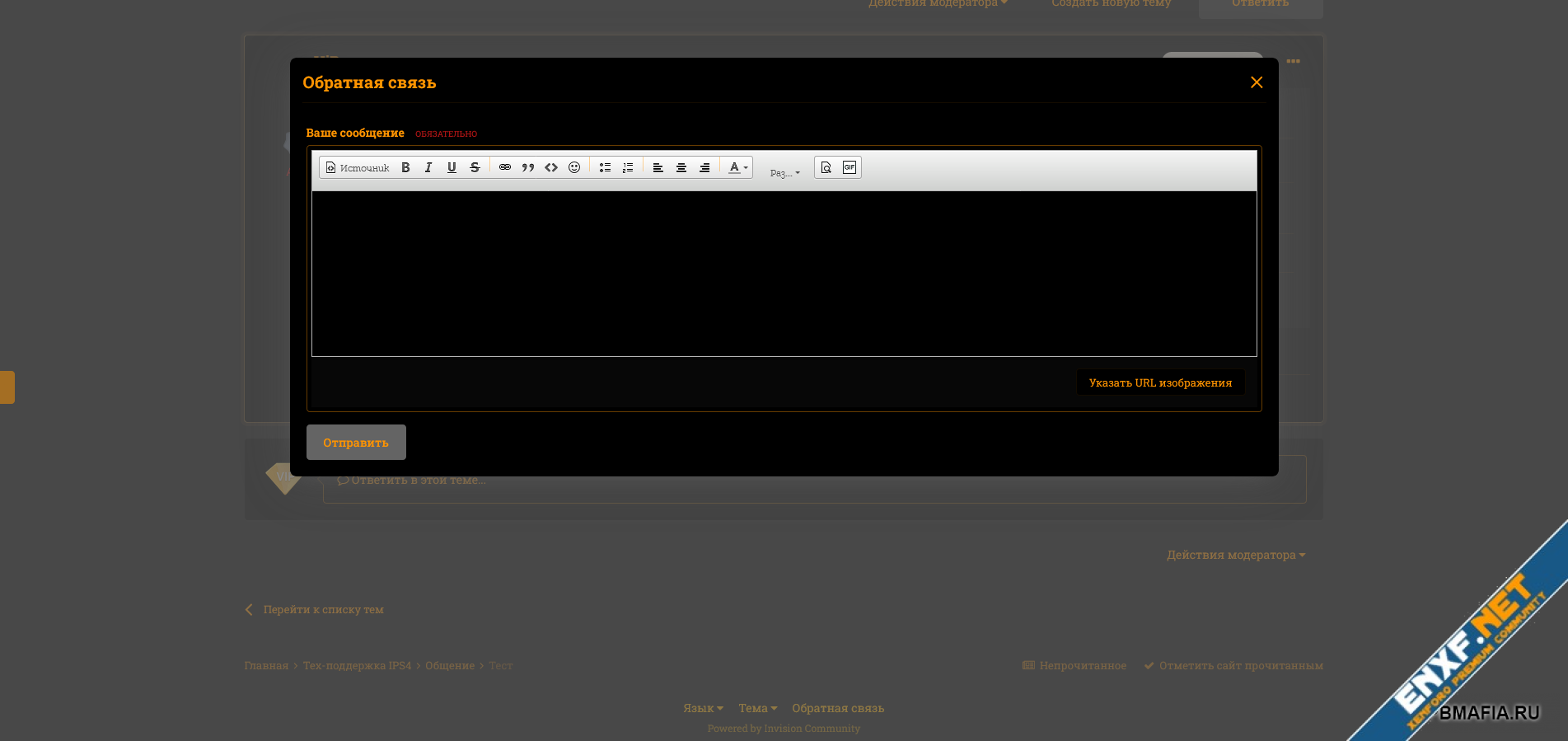Click inside the message text area
This screenshot has height=741, width=1568.
(x=784, y=274)
